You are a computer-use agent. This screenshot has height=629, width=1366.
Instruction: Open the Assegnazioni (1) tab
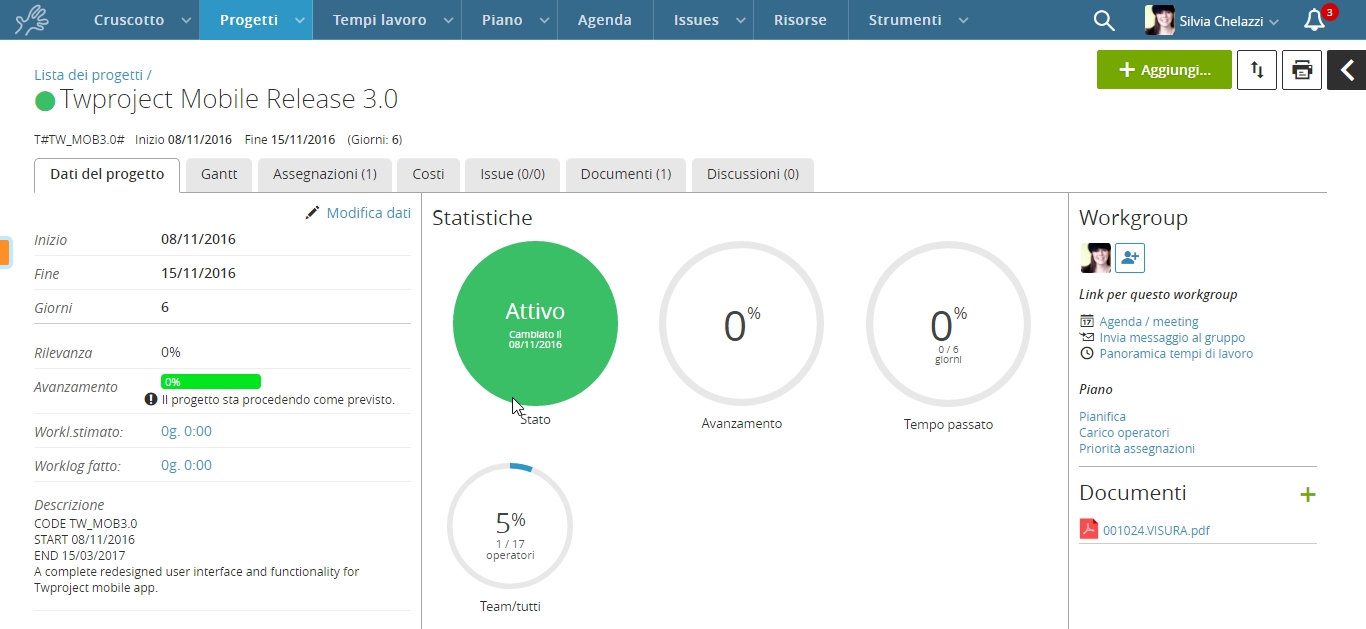click(x=324, y=174)
